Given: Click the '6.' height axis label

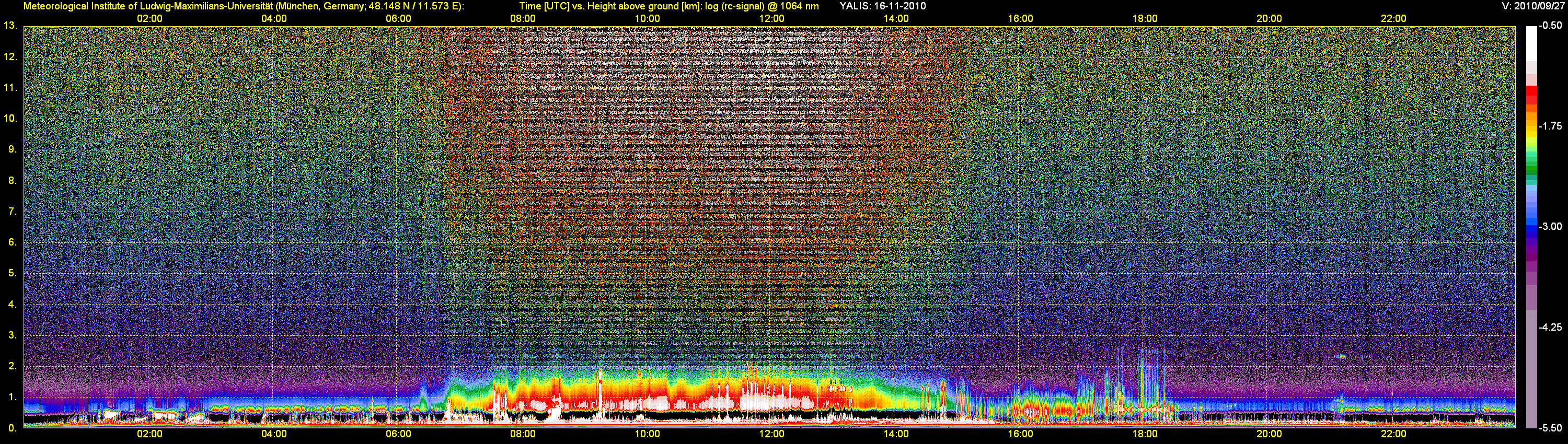Looking at the screenshot, I should click(x=12, y=243).
